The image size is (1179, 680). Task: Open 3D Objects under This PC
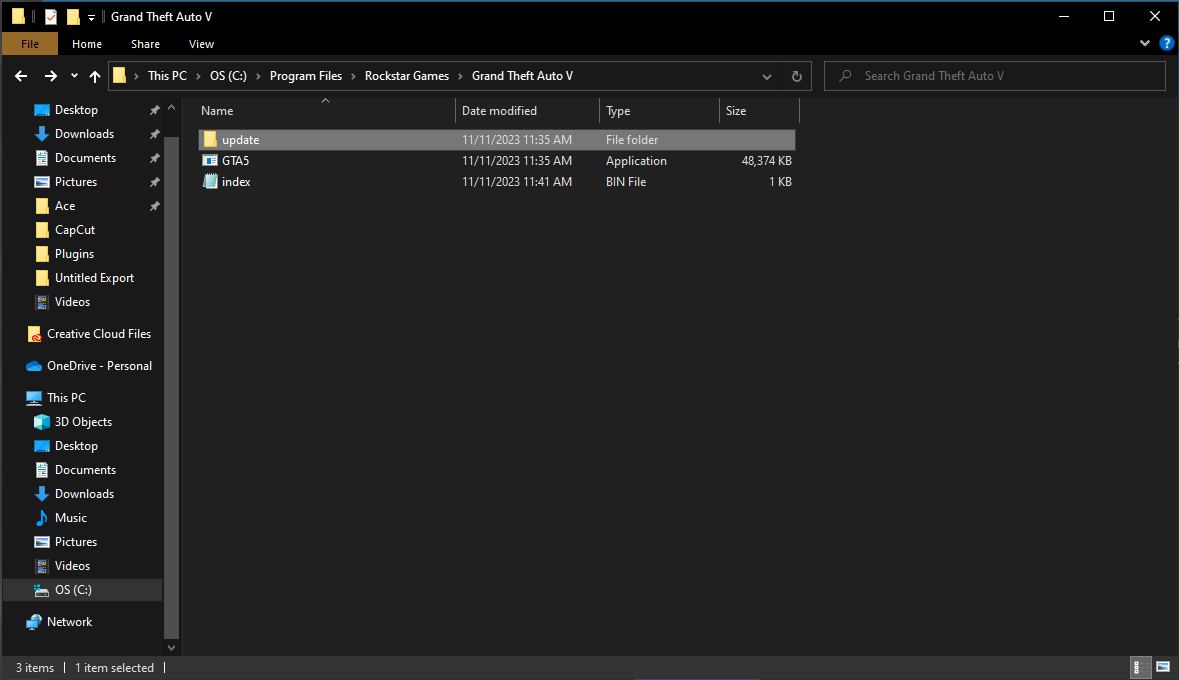pos(83,422)
